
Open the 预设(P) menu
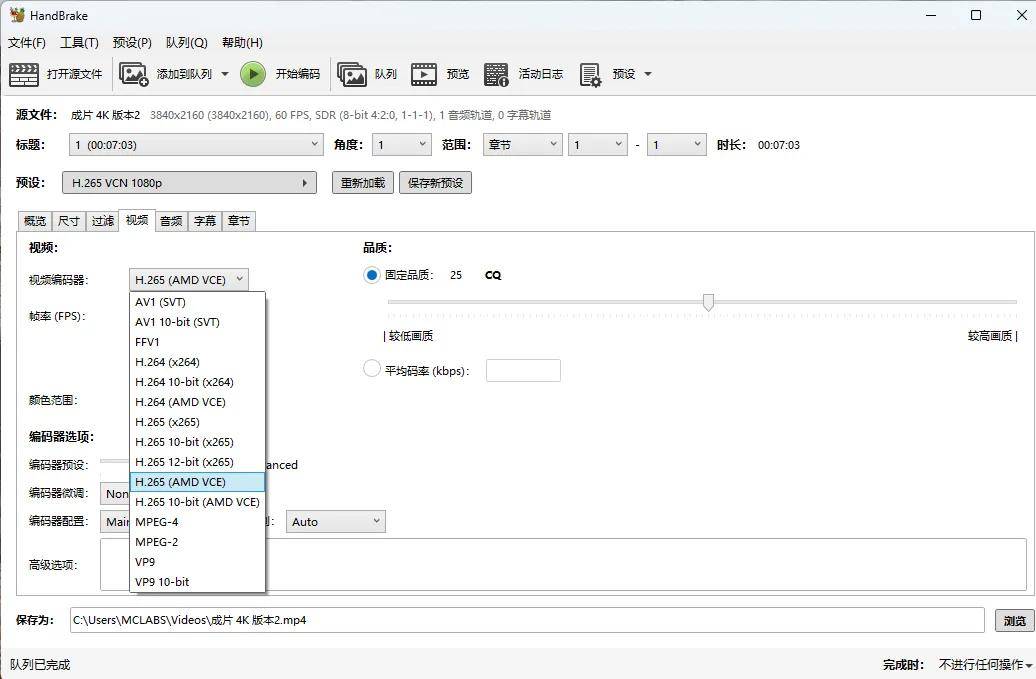132,43
